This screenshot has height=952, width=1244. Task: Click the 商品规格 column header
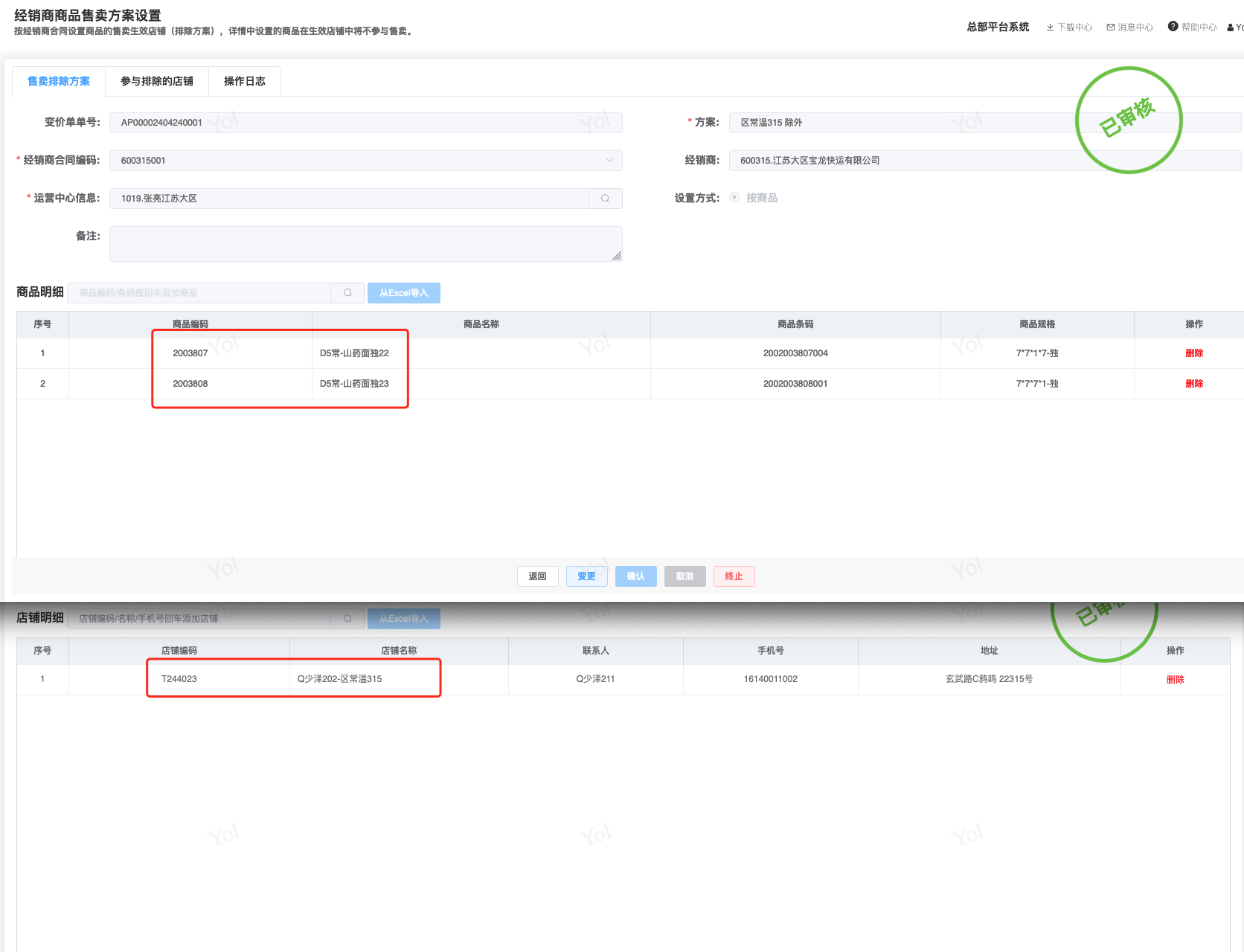(1037, 324)
